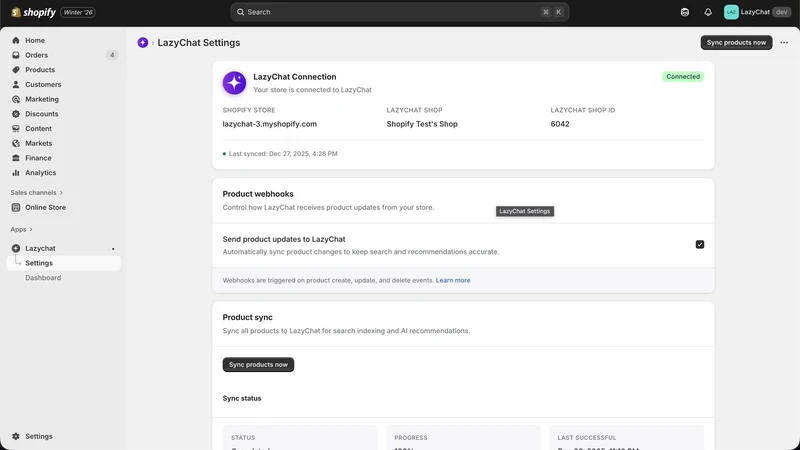The height and width of the screenshot is (450, 800).
Task: Click the Product webhooks heading
Action: 258,194
